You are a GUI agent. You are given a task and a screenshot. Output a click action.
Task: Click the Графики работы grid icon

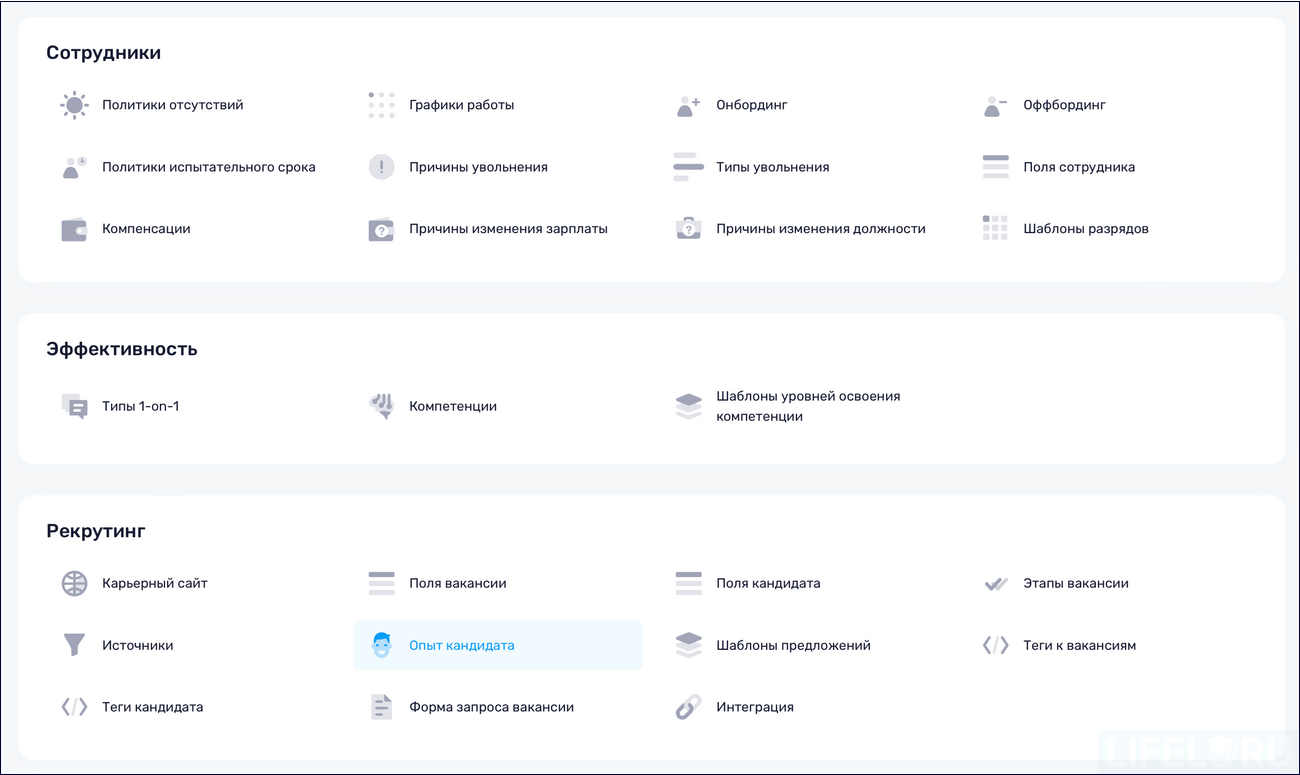point(381,104)
